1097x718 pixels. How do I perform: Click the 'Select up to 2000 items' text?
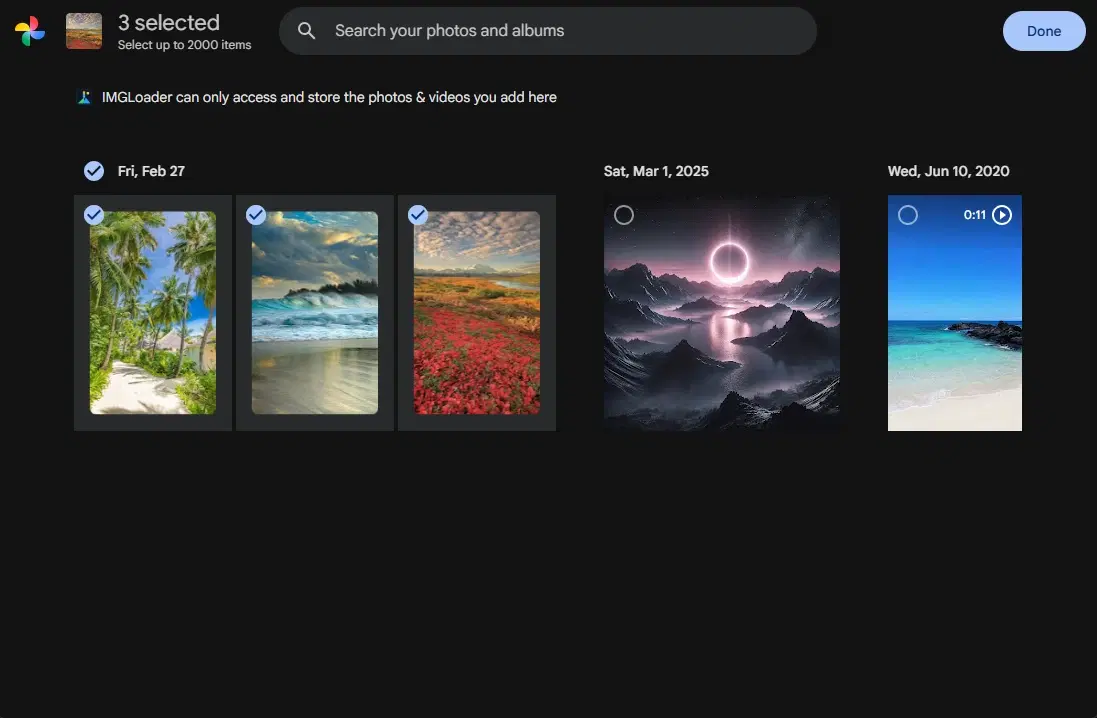click(x=185, y=43)
